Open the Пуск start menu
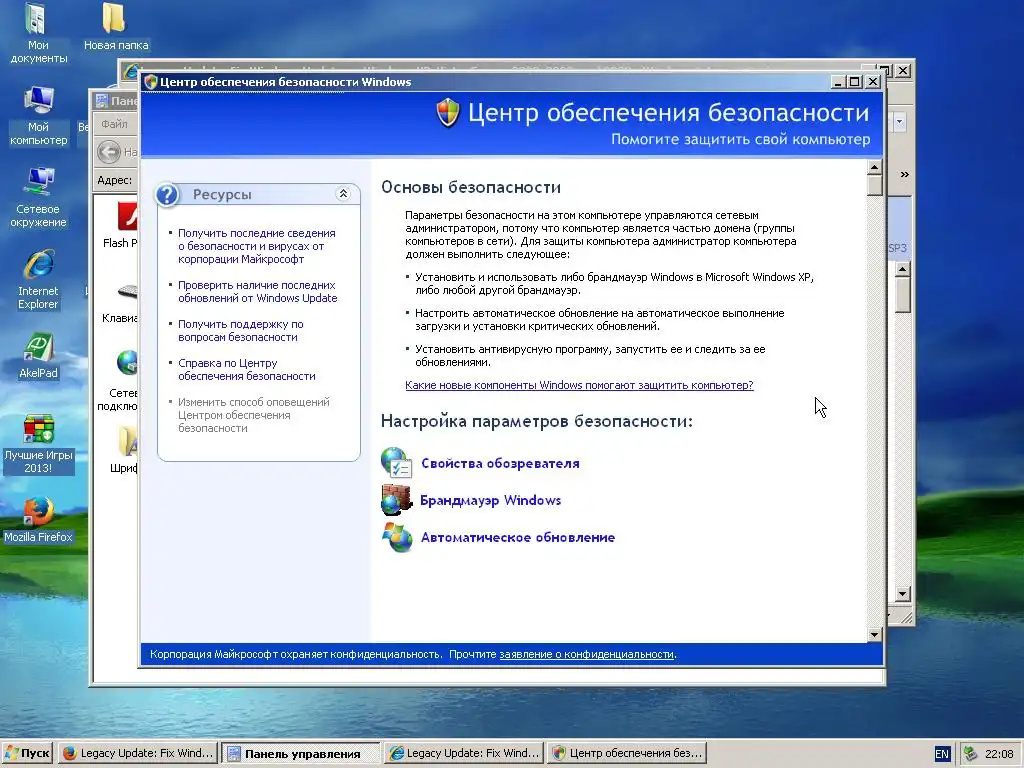Screen dimensions: 1024x768 pyautogui.click(x=27, y=753)
